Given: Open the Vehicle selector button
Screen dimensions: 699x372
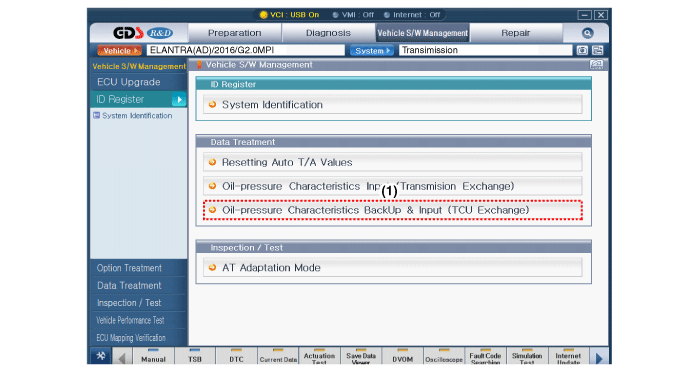Looking at the screenshot, I should [x=119, y=50].
